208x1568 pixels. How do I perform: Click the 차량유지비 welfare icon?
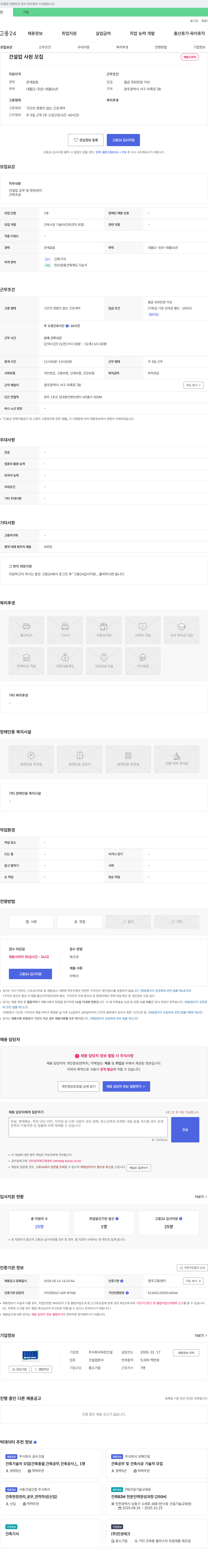coord(104,630)
